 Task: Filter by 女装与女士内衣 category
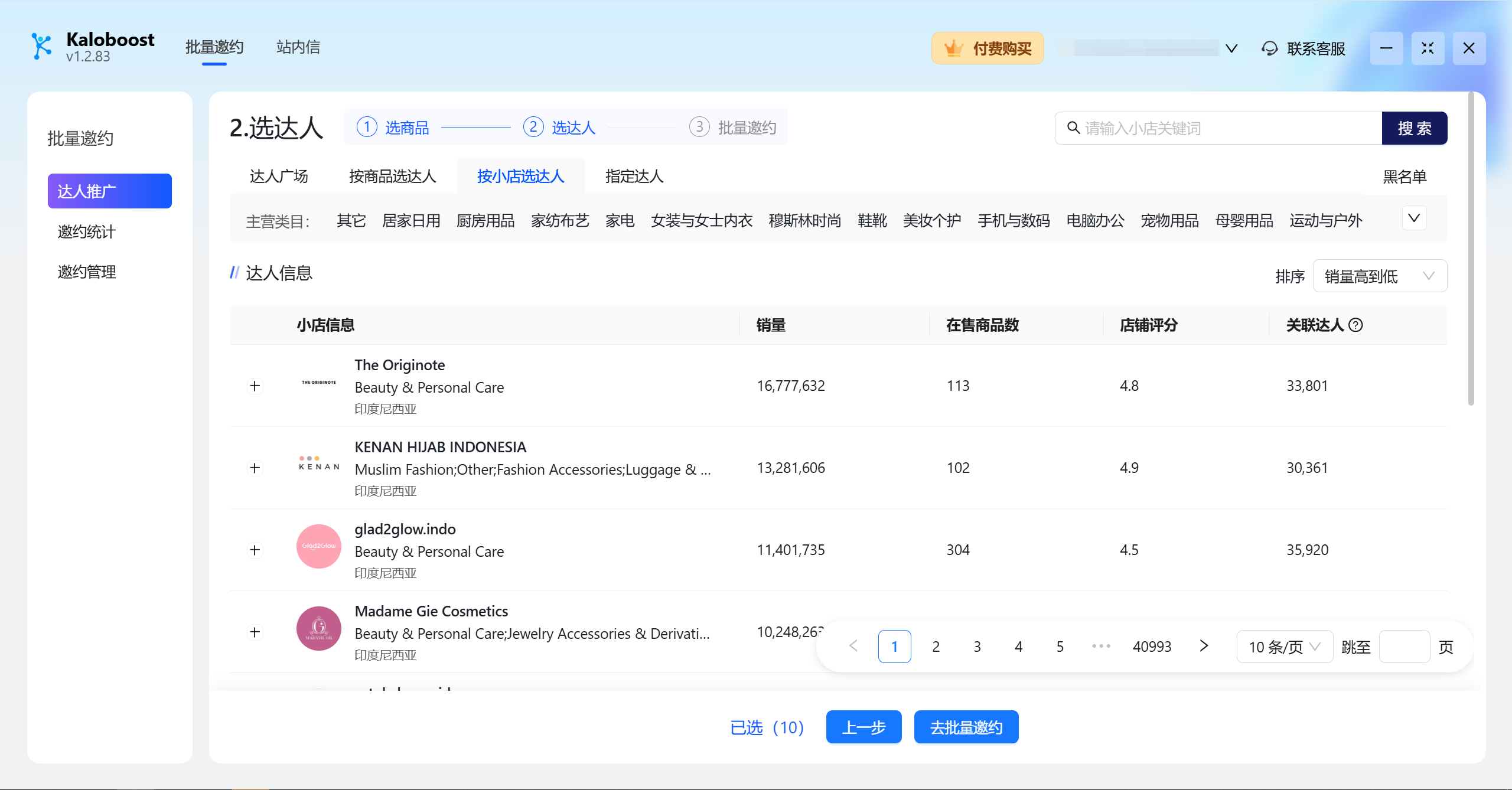point(702,221)
